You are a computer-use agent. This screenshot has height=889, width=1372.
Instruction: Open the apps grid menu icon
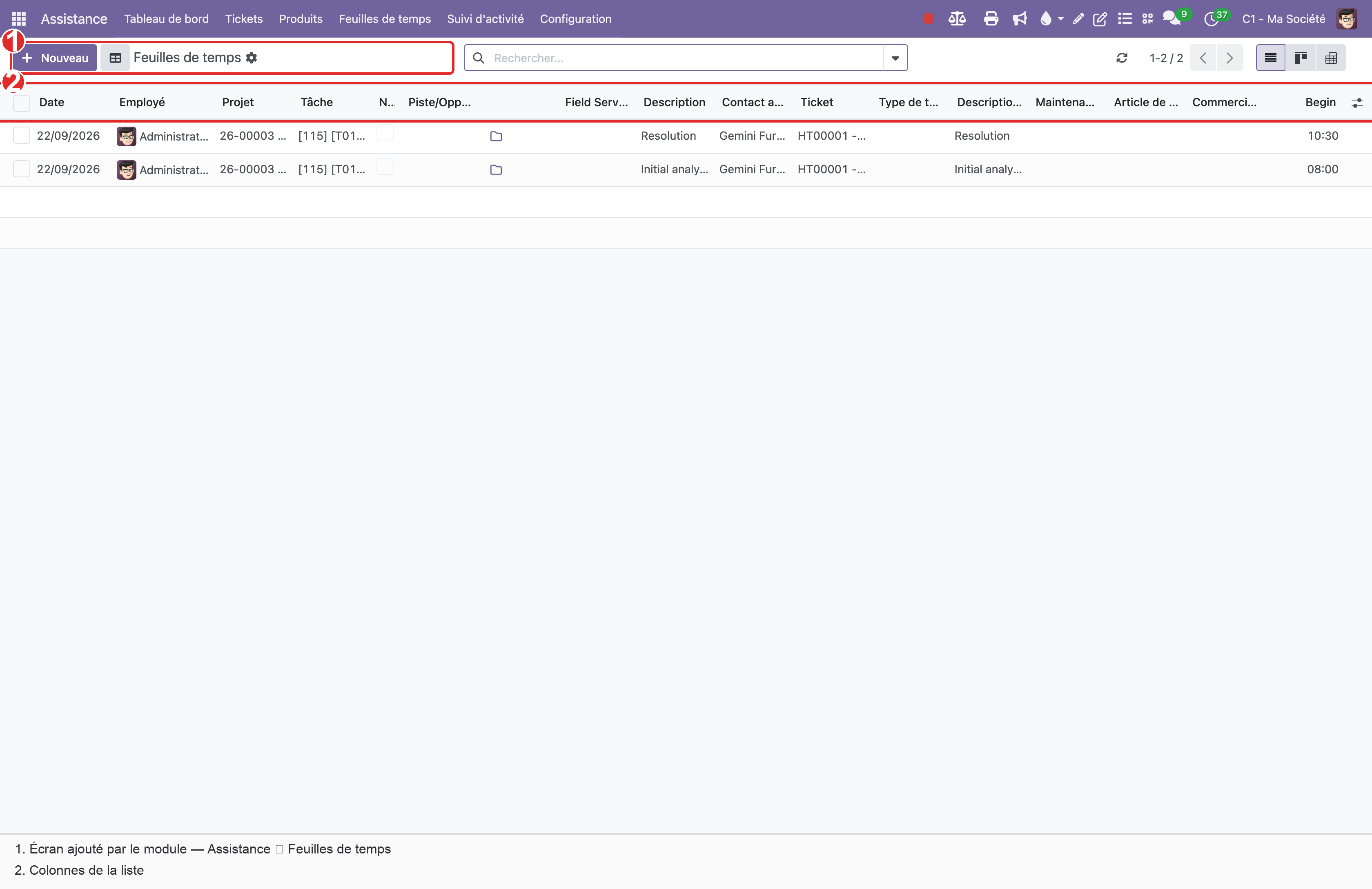(x=18, y=18)
